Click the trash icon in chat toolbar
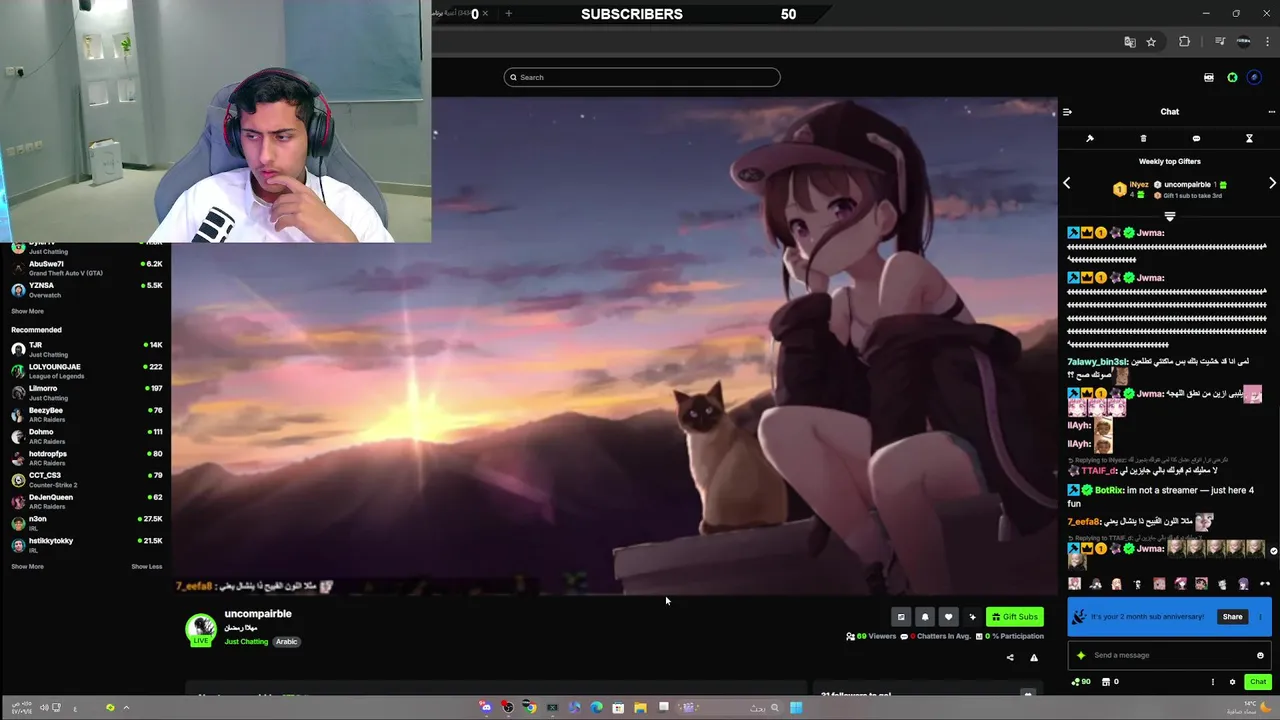The image size is (1280, 720). 1143,139
